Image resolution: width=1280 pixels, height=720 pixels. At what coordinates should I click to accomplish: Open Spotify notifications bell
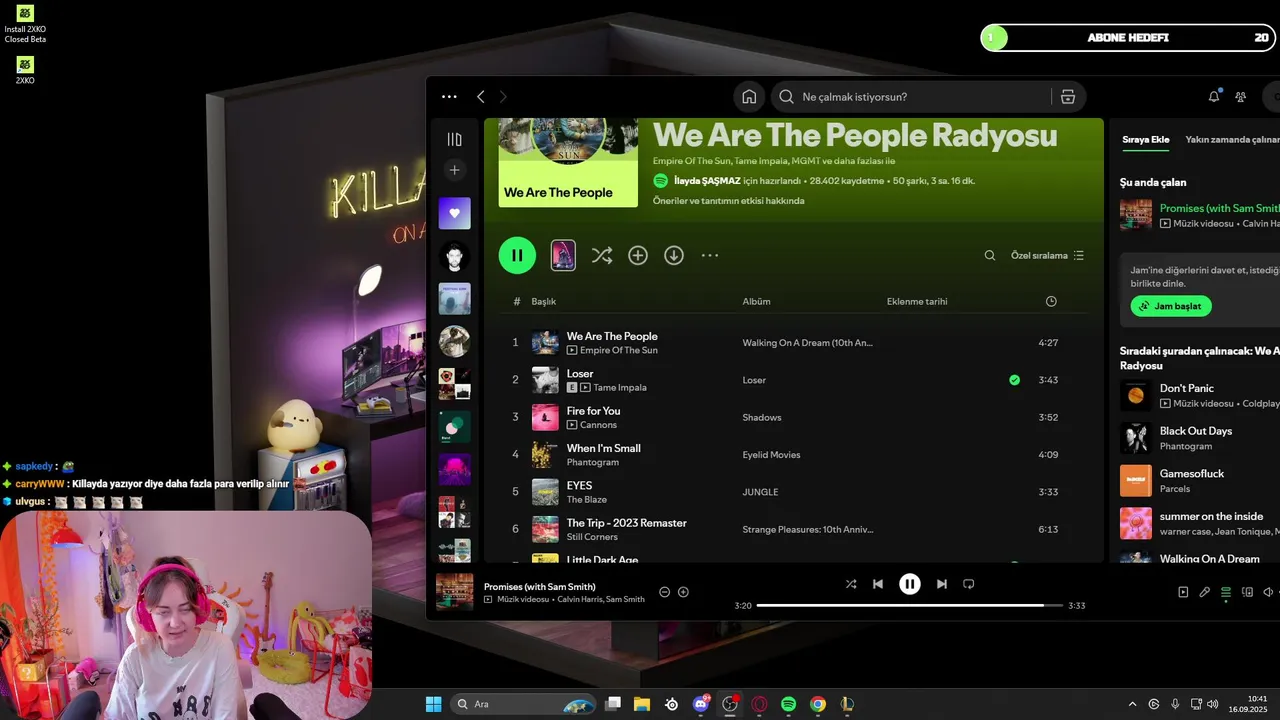point(1214,97)
